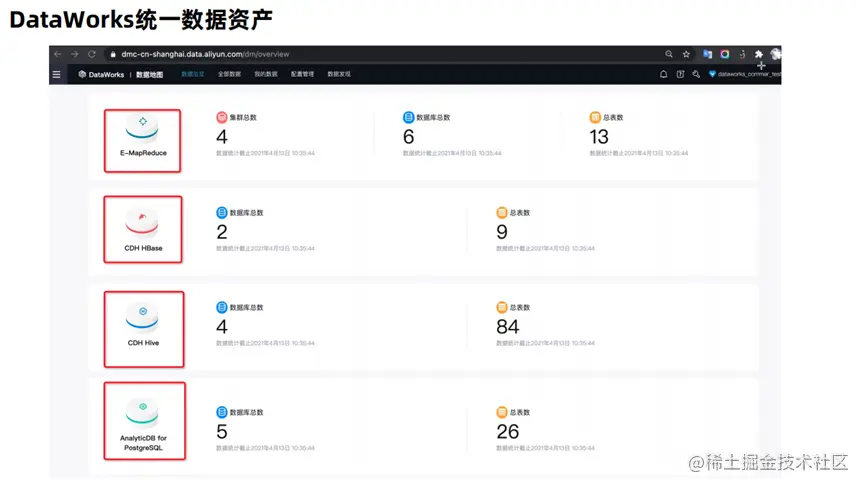Select the CDH HBase engine icon
The width and height of the screenshot is (865, 489).
(142, 222)
